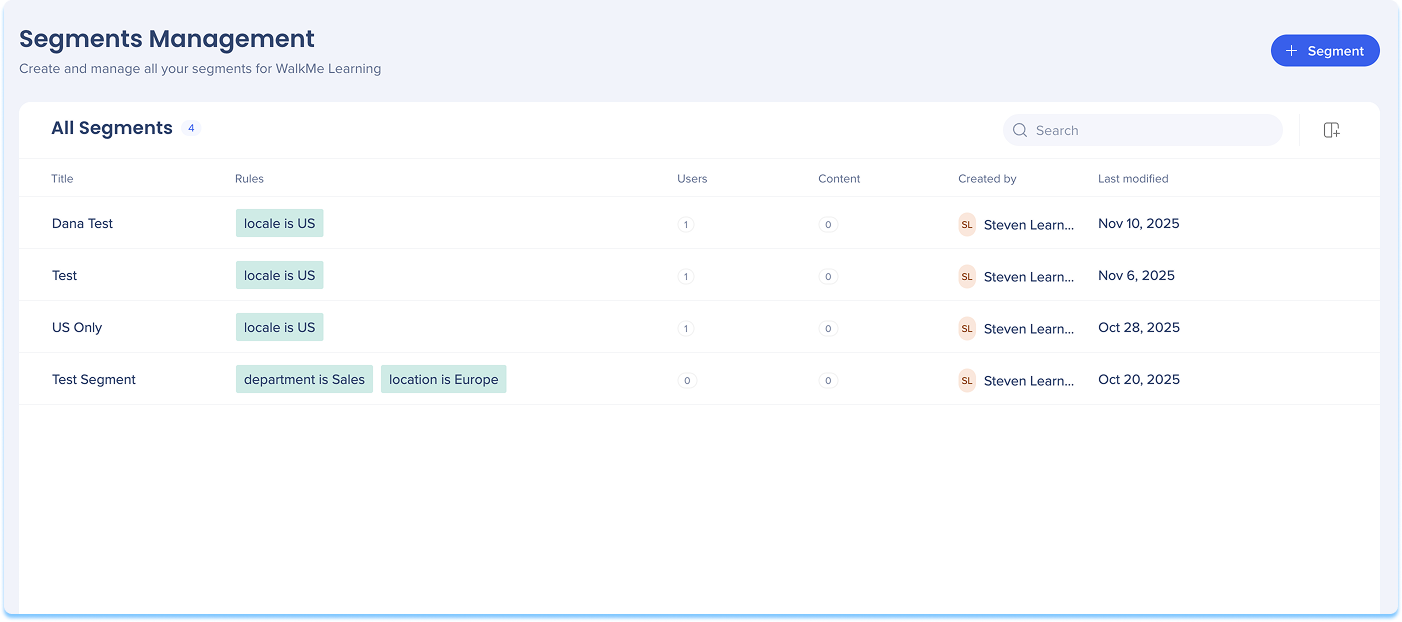Click the magnifier icon in search bar

pyautogui.click(x=1020, y=130)
